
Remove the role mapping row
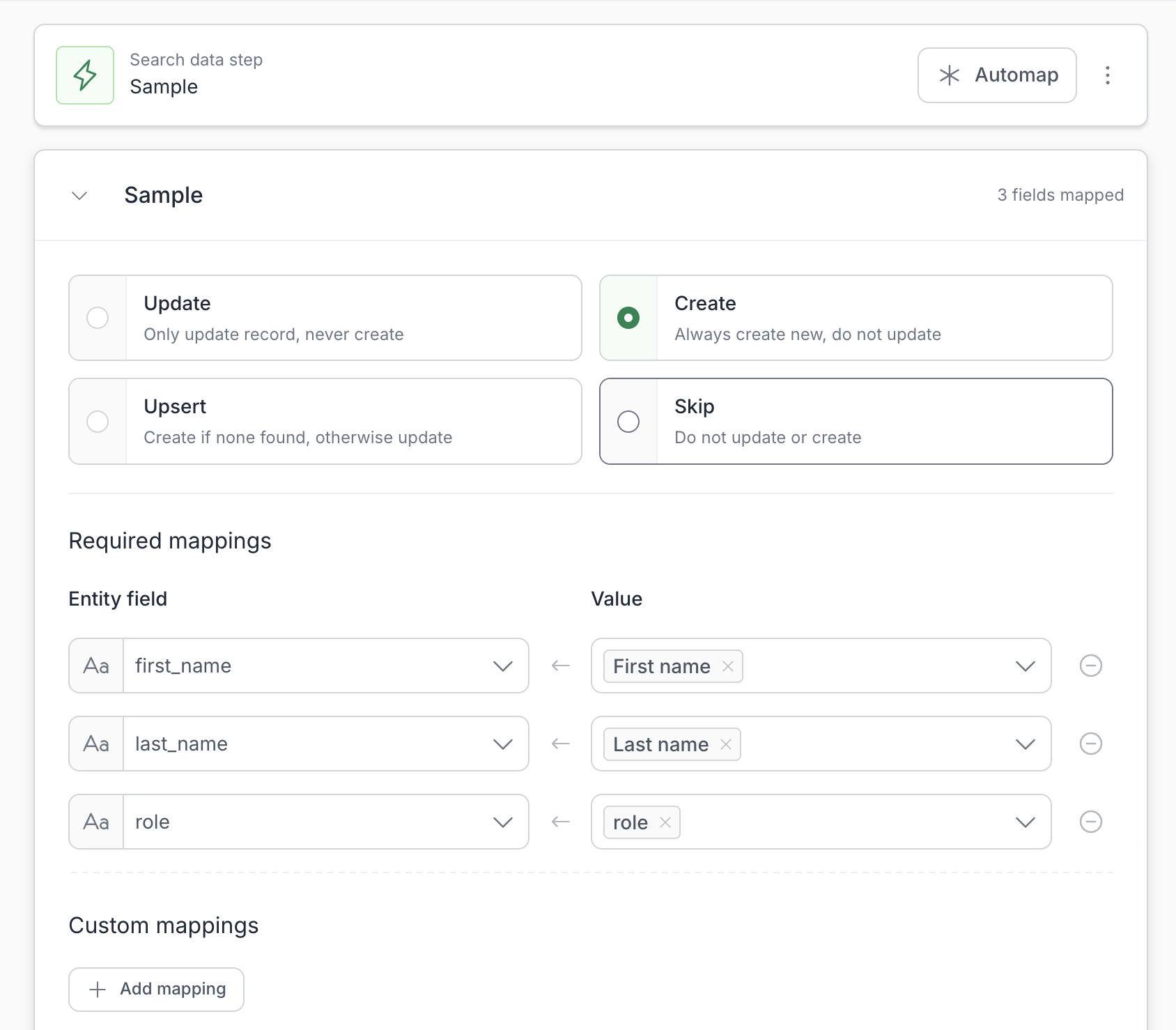tap(1090, 822)
